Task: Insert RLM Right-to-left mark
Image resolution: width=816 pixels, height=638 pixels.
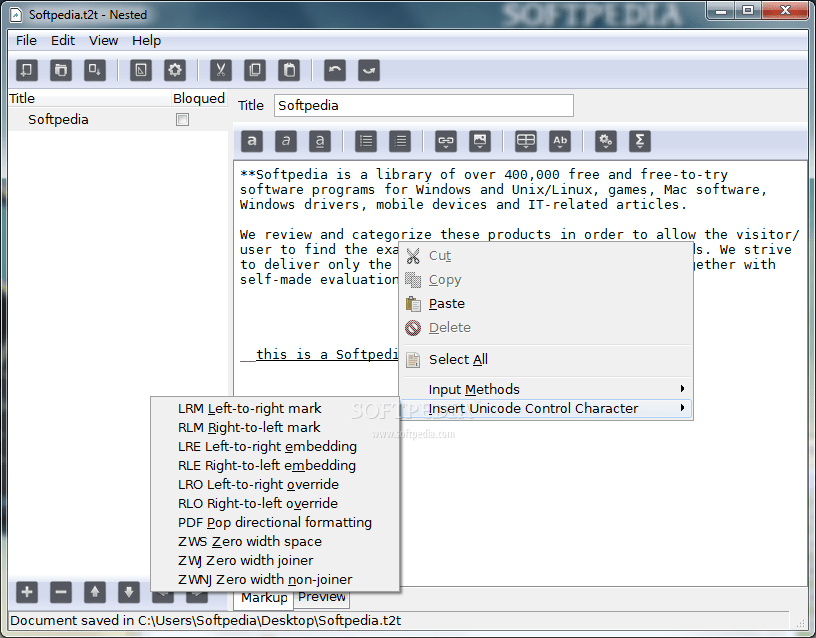Action: 275,427
